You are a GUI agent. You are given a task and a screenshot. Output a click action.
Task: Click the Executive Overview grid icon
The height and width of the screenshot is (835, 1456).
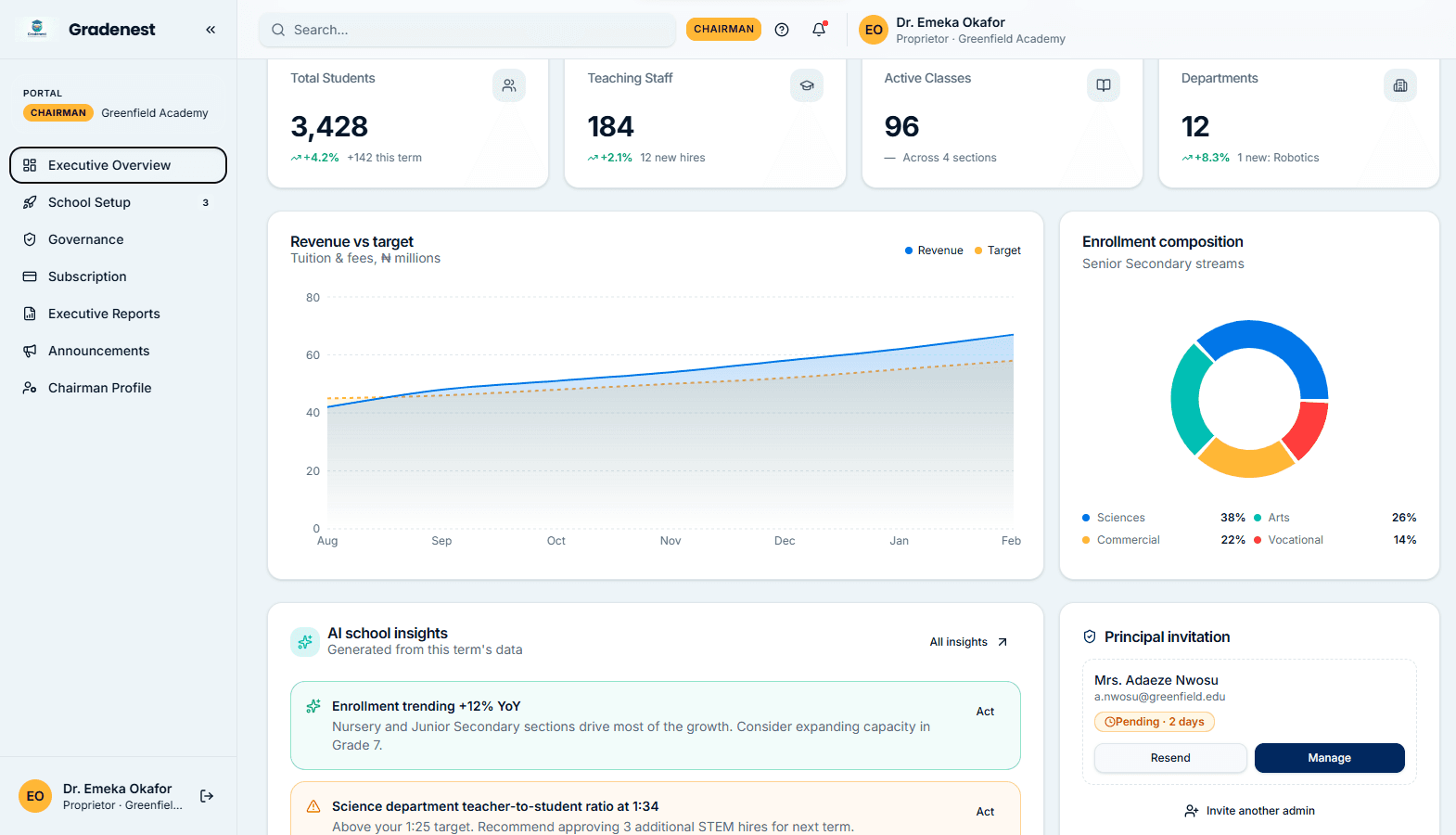[x=30, y=165]
